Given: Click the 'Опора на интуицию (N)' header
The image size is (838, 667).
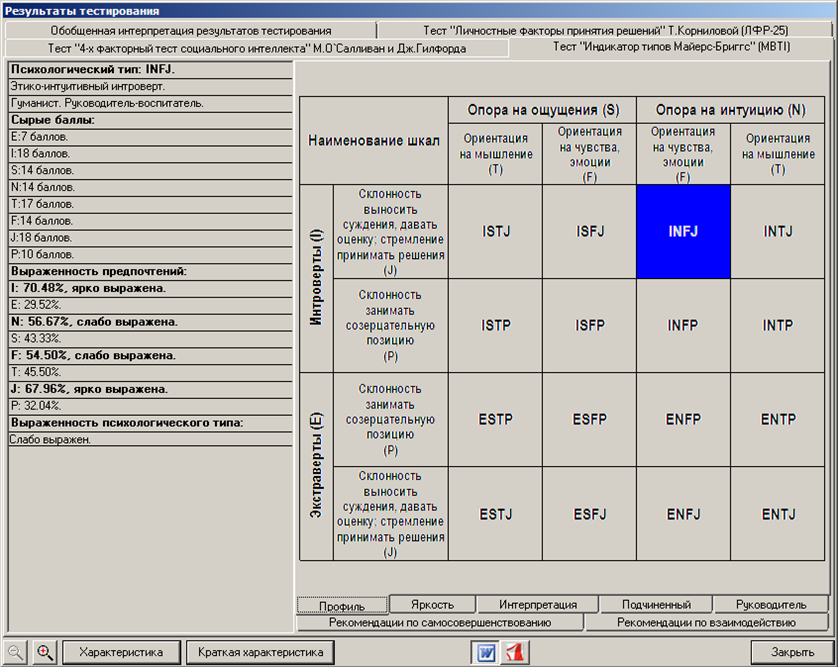Looking at the screenshot, I should pyautogui.click(x=731, y=110).
